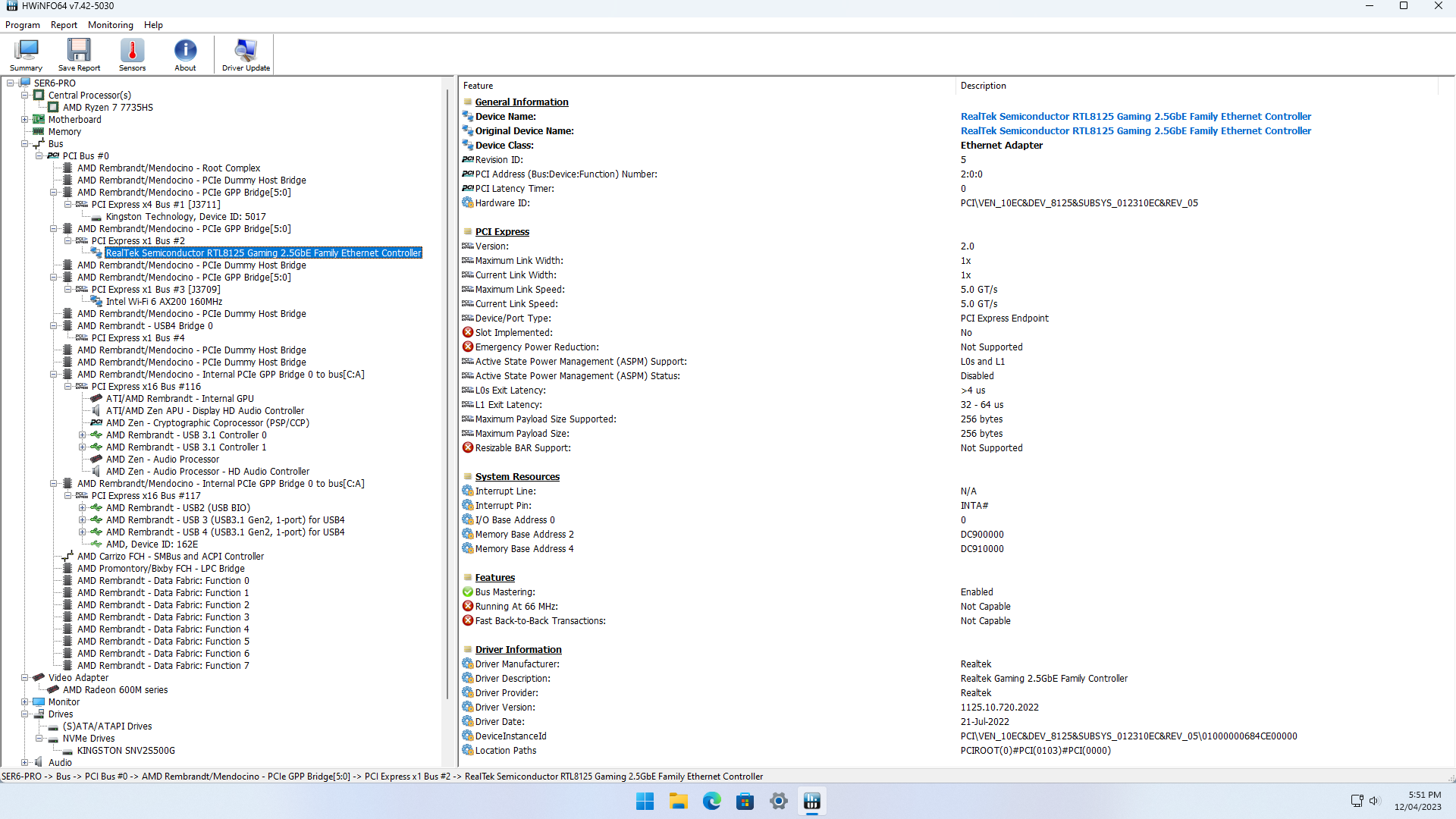The width and height of the screenshot is (1456, 819).
Task: Click the General Information section header
Action: 522,102
